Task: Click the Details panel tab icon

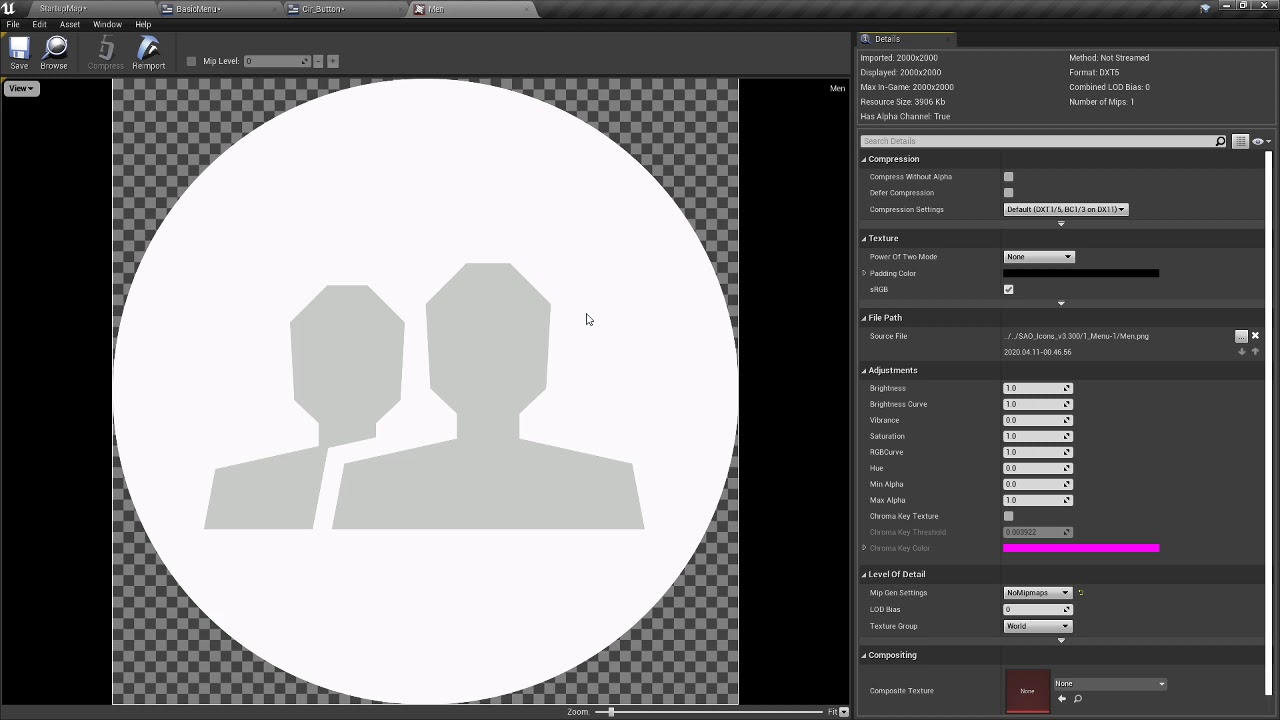Action: click(x=867, y=39)
